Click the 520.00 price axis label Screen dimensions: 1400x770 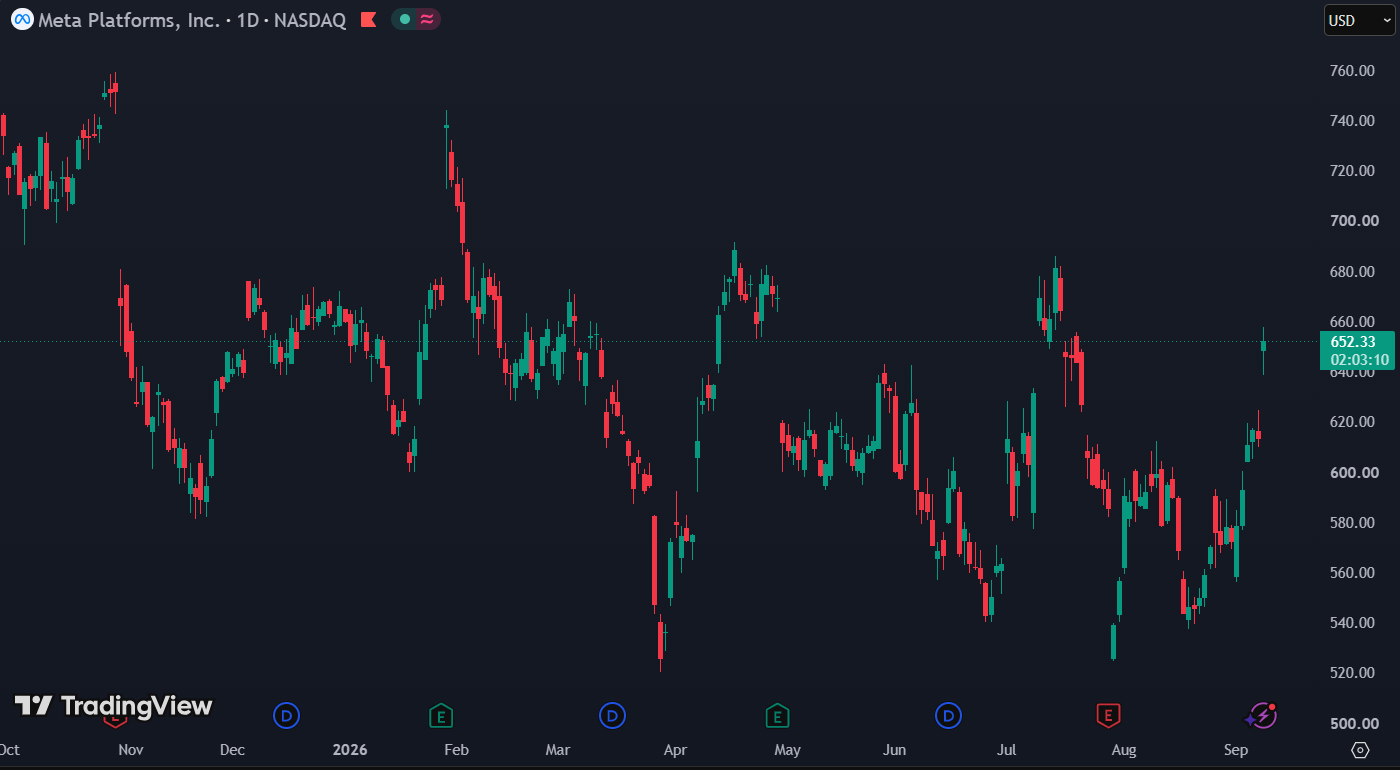[1355, 673]
